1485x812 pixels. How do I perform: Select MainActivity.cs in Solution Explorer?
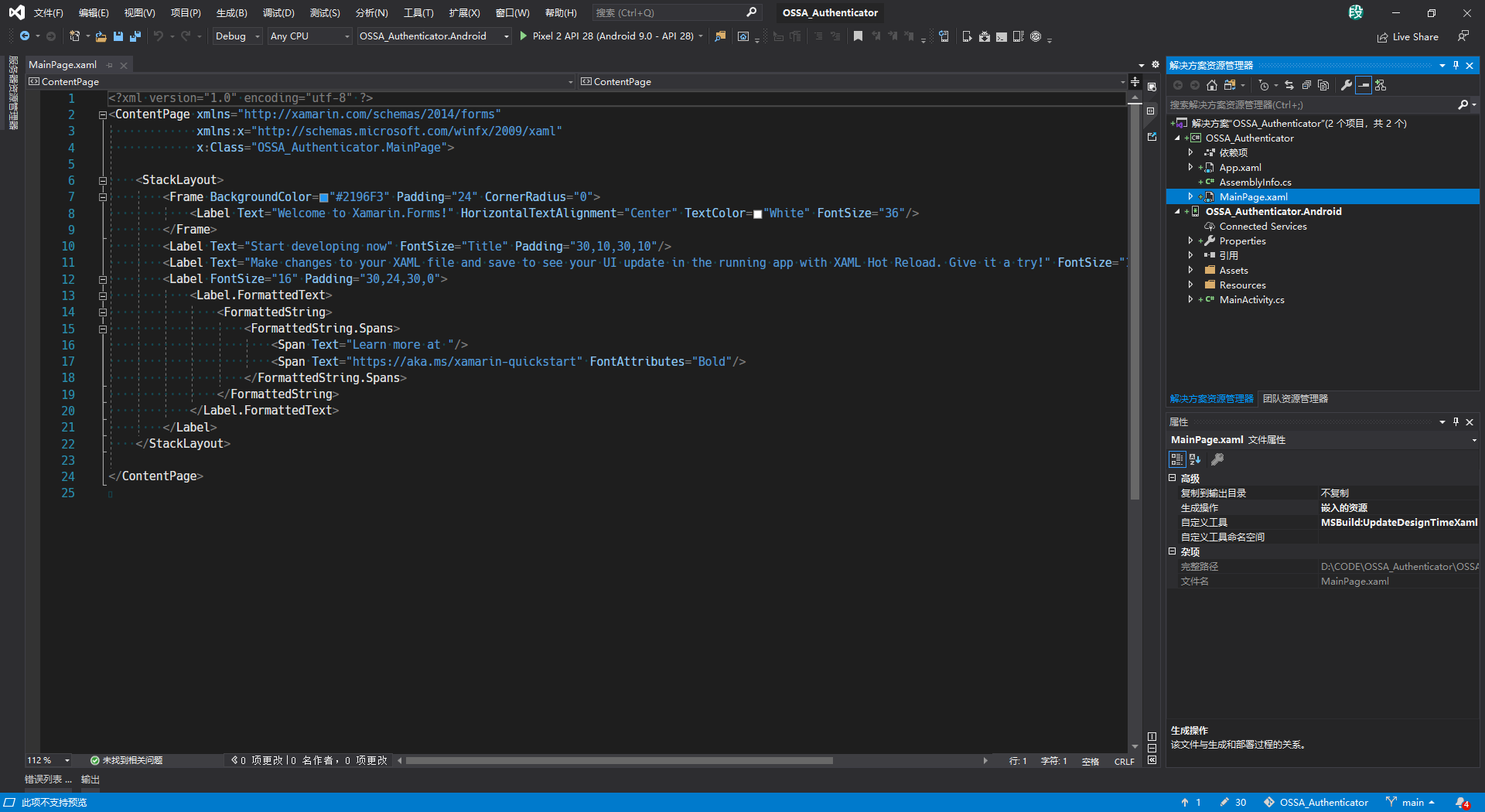click(x=1251, y=300)
